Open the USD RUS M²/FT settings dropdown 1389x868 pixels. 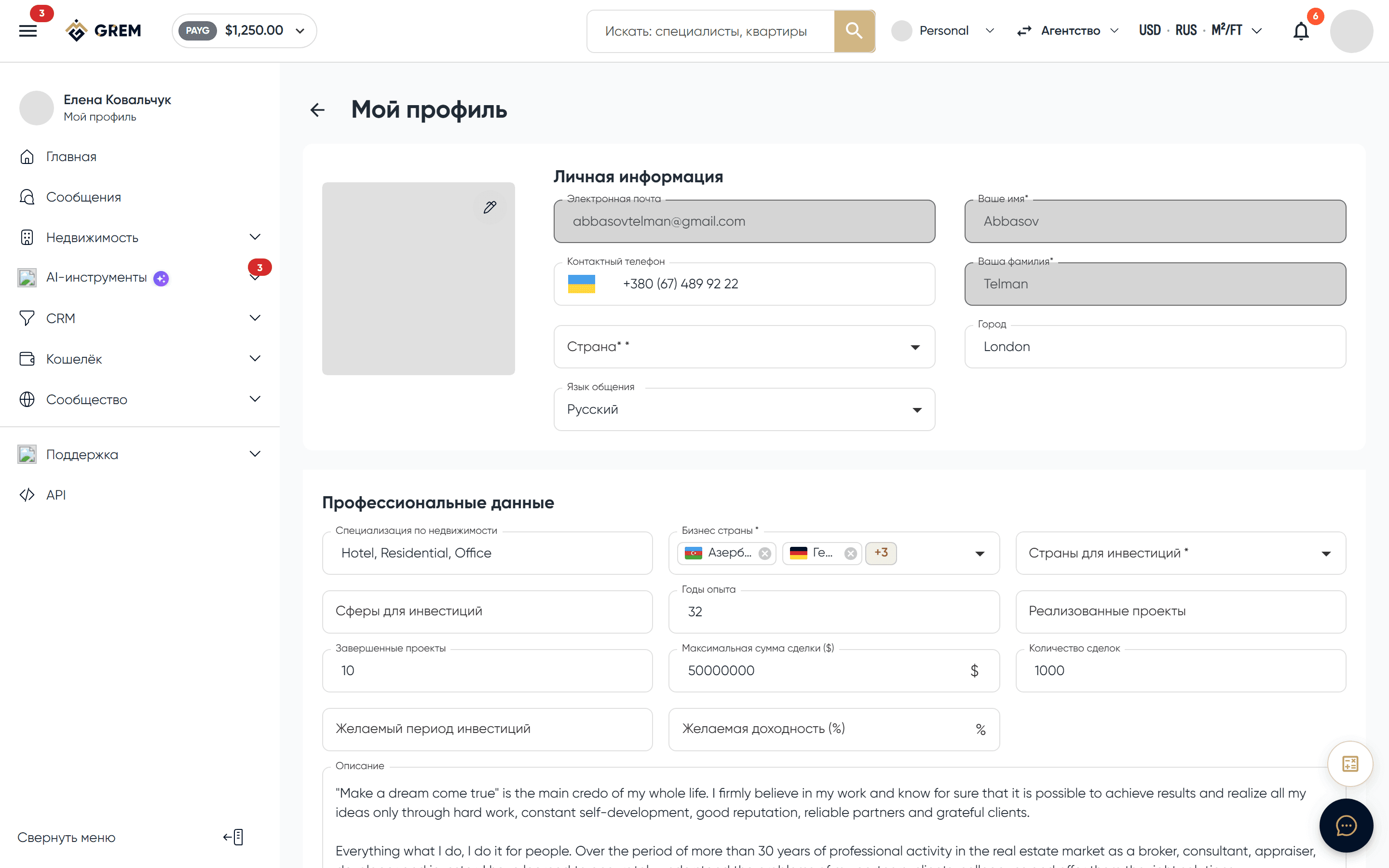pyautogui.click(x=1200, y=30)
